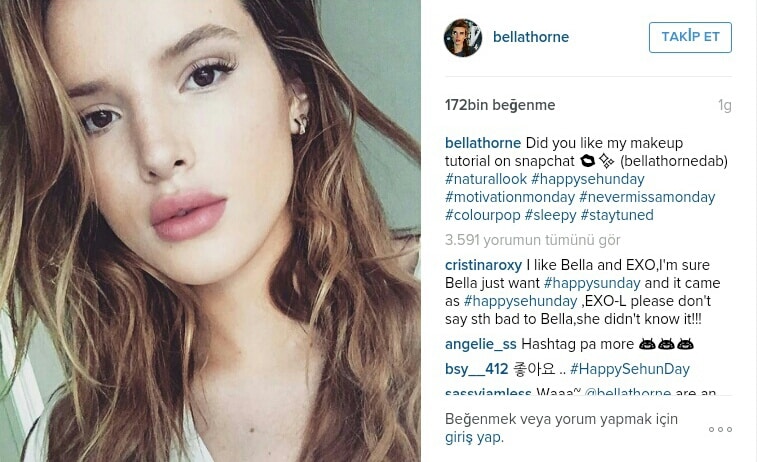Visit angelie_ss profile from the comments

[480, 344]
